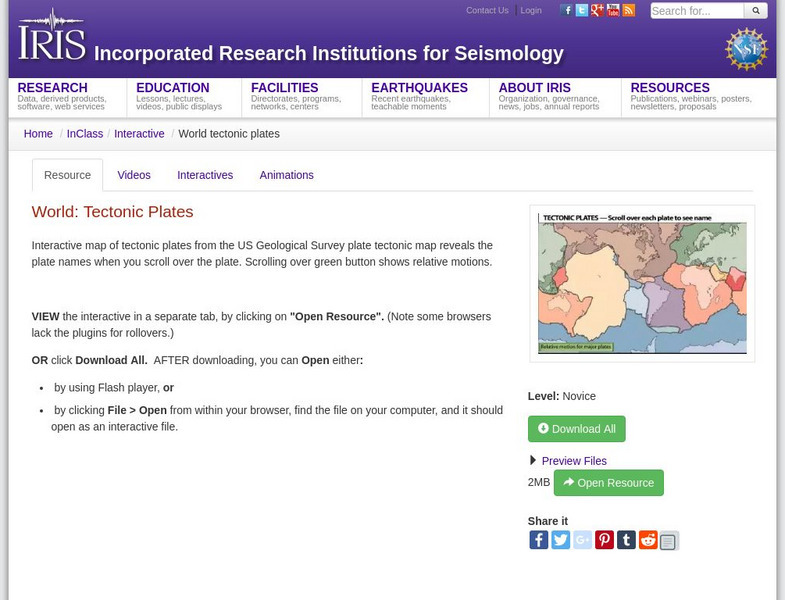Click the green Download All button
The image size is (785, 600).
[576, 429]
